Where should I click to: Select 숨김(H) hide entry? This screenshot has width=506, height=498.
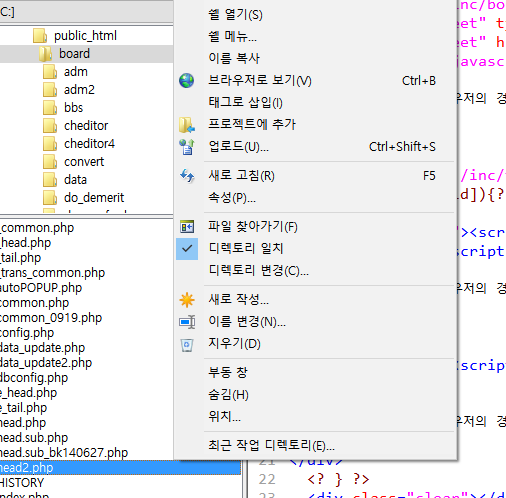(228, 395)
